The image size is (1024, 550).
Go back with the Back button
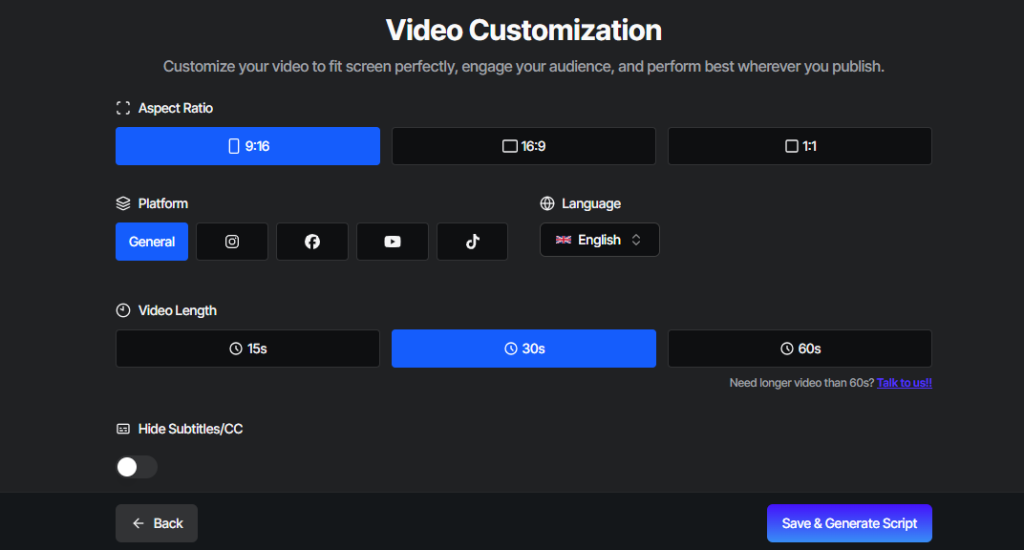[157, 523]
